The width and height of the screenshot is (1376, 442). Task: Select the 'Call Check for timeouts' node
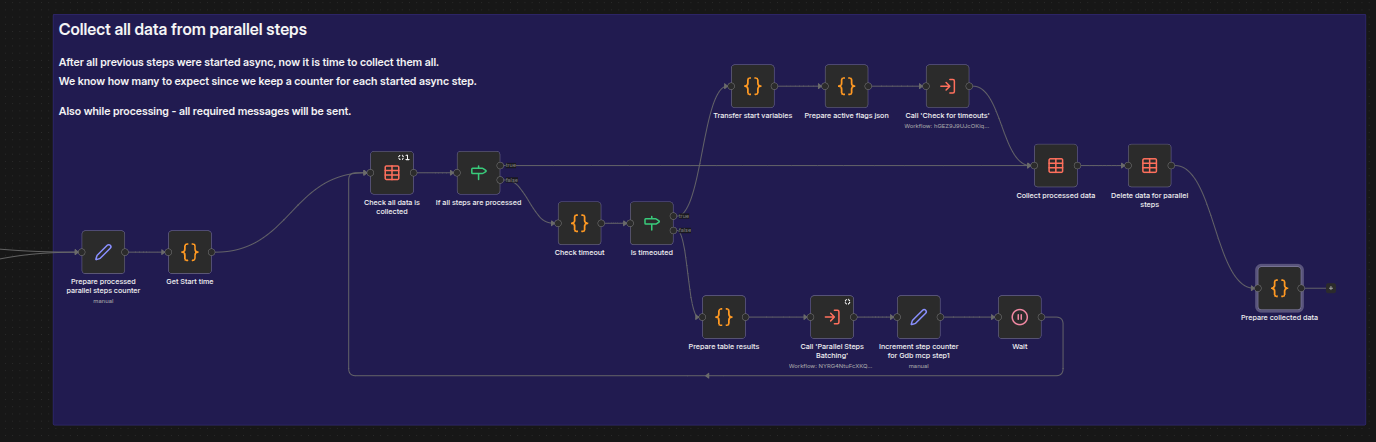click(947, 87)
